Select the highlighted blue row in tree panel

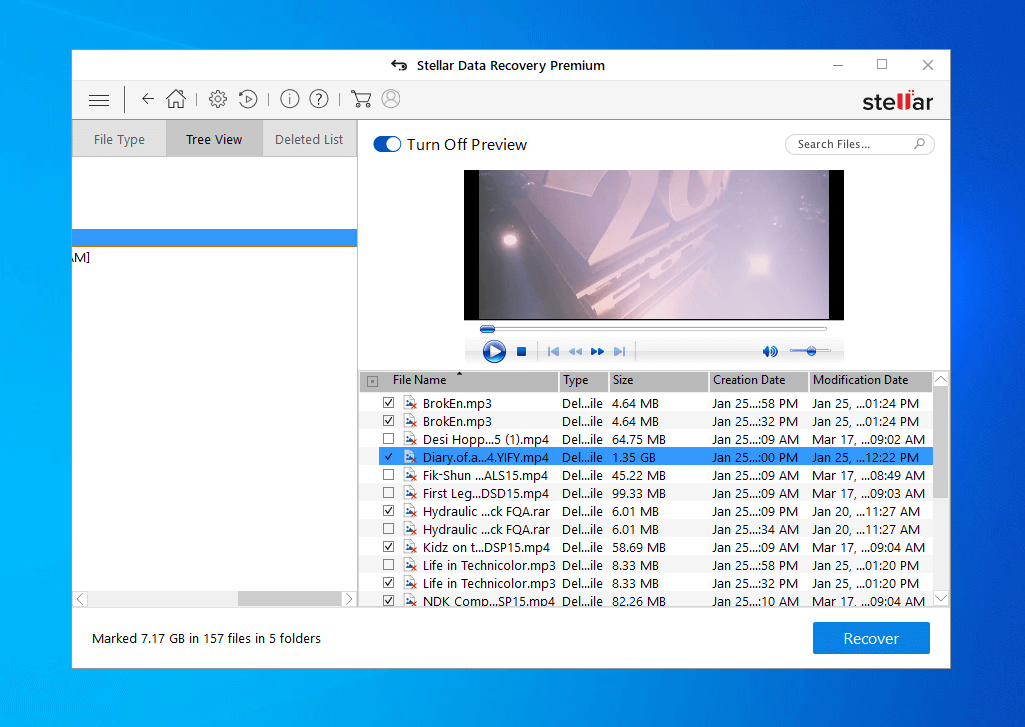tap(214, 238)
